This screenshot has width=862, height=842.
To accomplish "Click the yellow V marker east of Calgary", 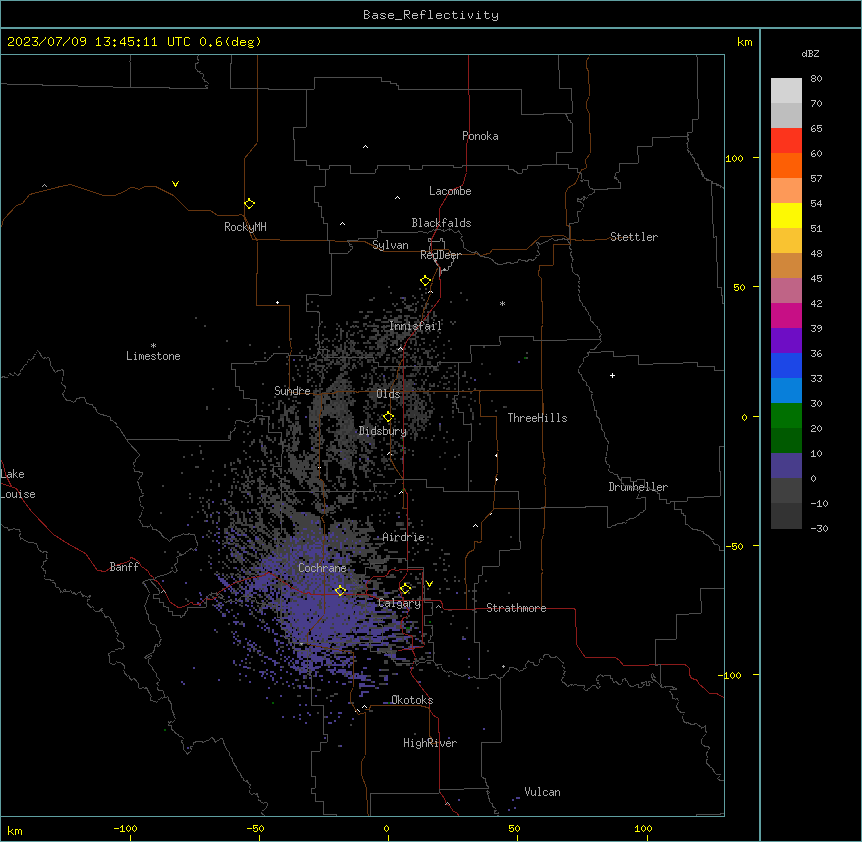I will click(429, 584).
